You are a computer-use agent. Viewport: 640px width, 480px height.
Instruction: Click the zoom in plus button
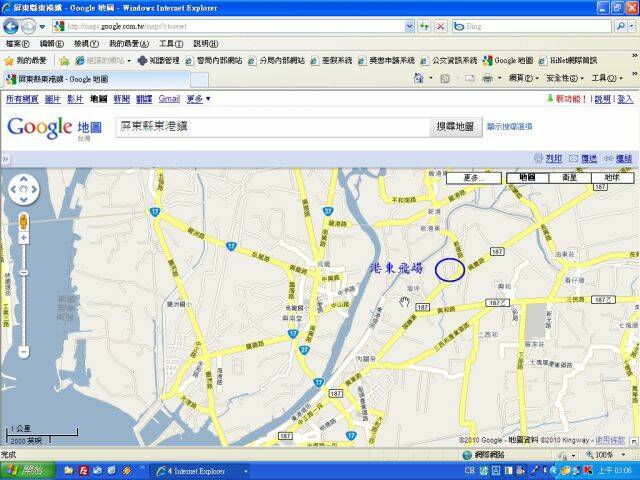(24, 238)
